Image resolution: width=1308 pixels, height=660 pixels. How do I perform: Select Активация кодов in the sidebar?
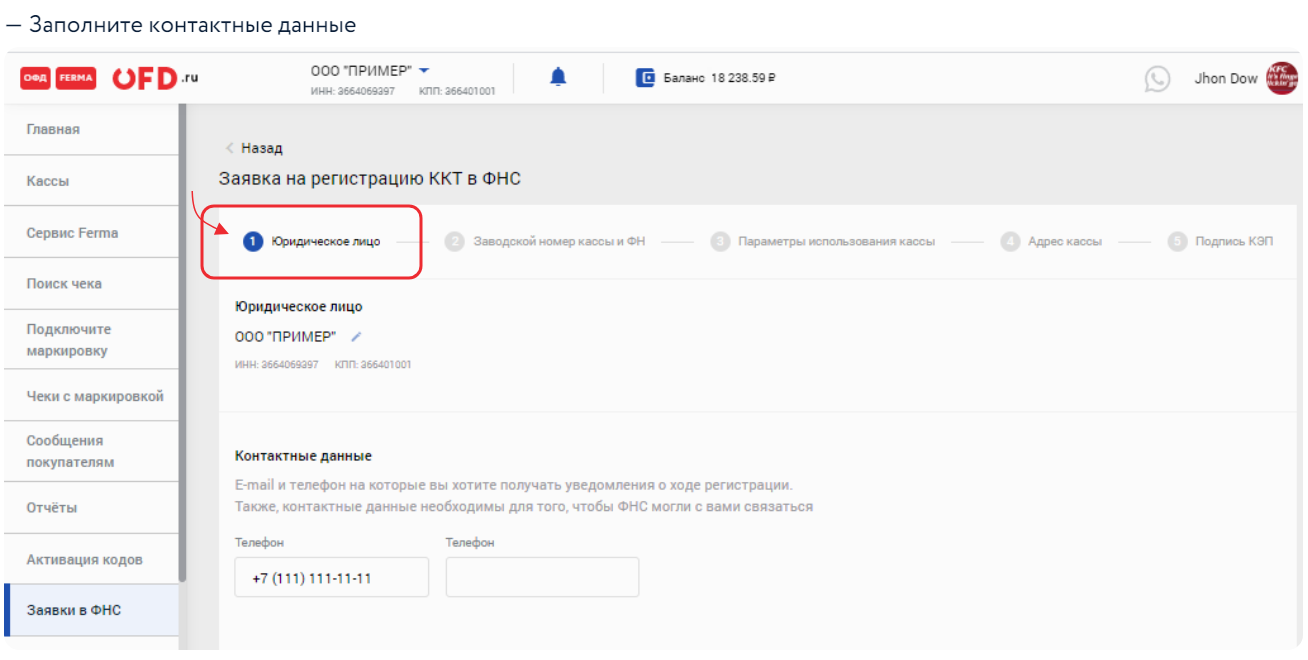90,559
